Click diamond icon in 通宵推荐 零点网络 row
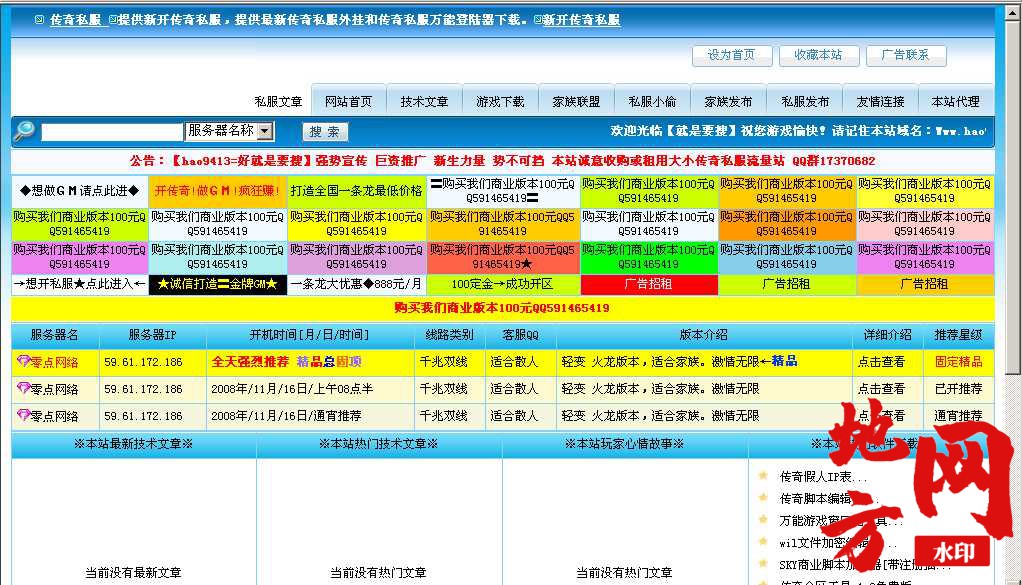 pos(23,415)
